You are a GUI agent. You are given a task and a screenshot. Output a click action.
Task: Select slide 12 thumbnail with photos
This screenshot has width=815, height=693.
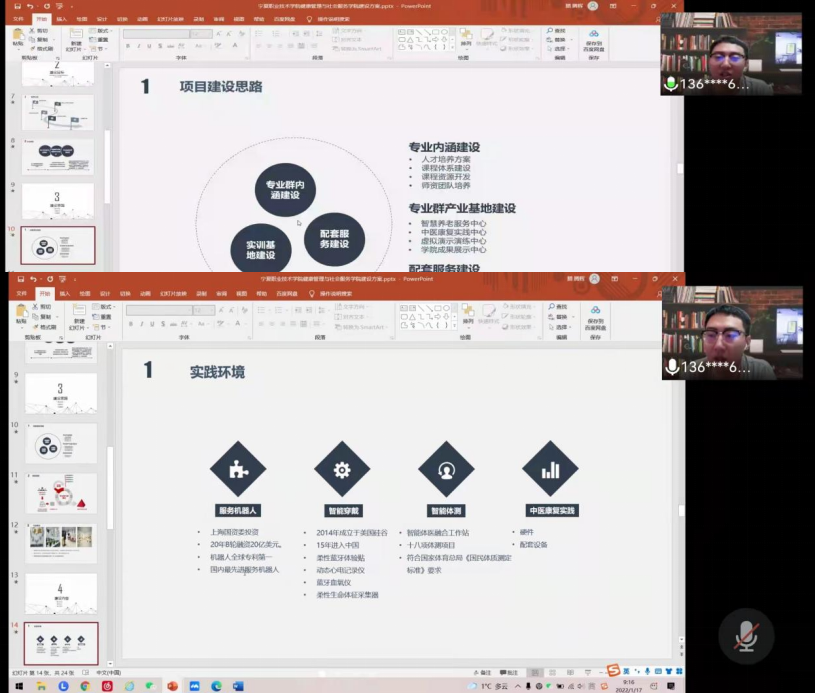61,543
